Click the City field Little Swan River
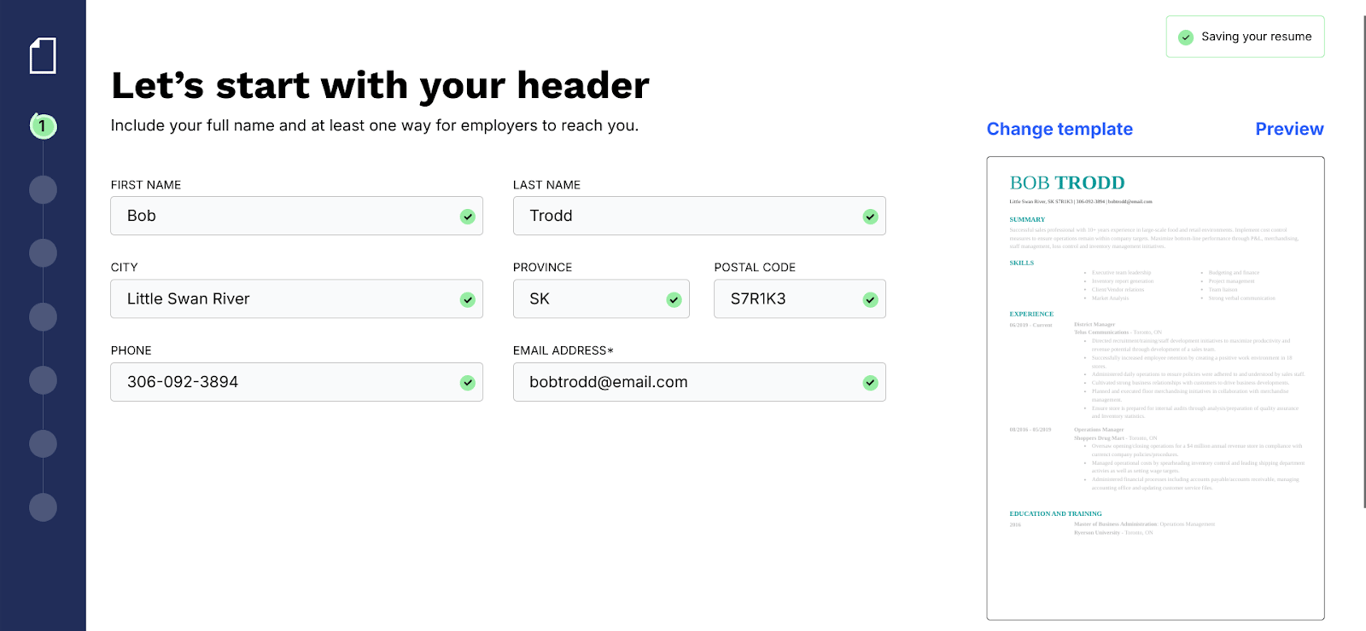Viewport: 1366px width, 631px height. pyautogui.click(x=296, y=299)
